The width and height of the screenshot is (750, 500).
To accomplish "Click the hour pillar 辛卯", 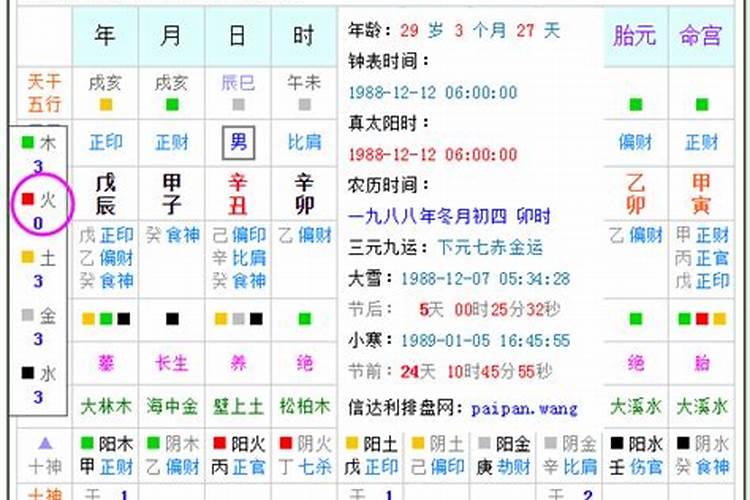I will pos(304,194).
